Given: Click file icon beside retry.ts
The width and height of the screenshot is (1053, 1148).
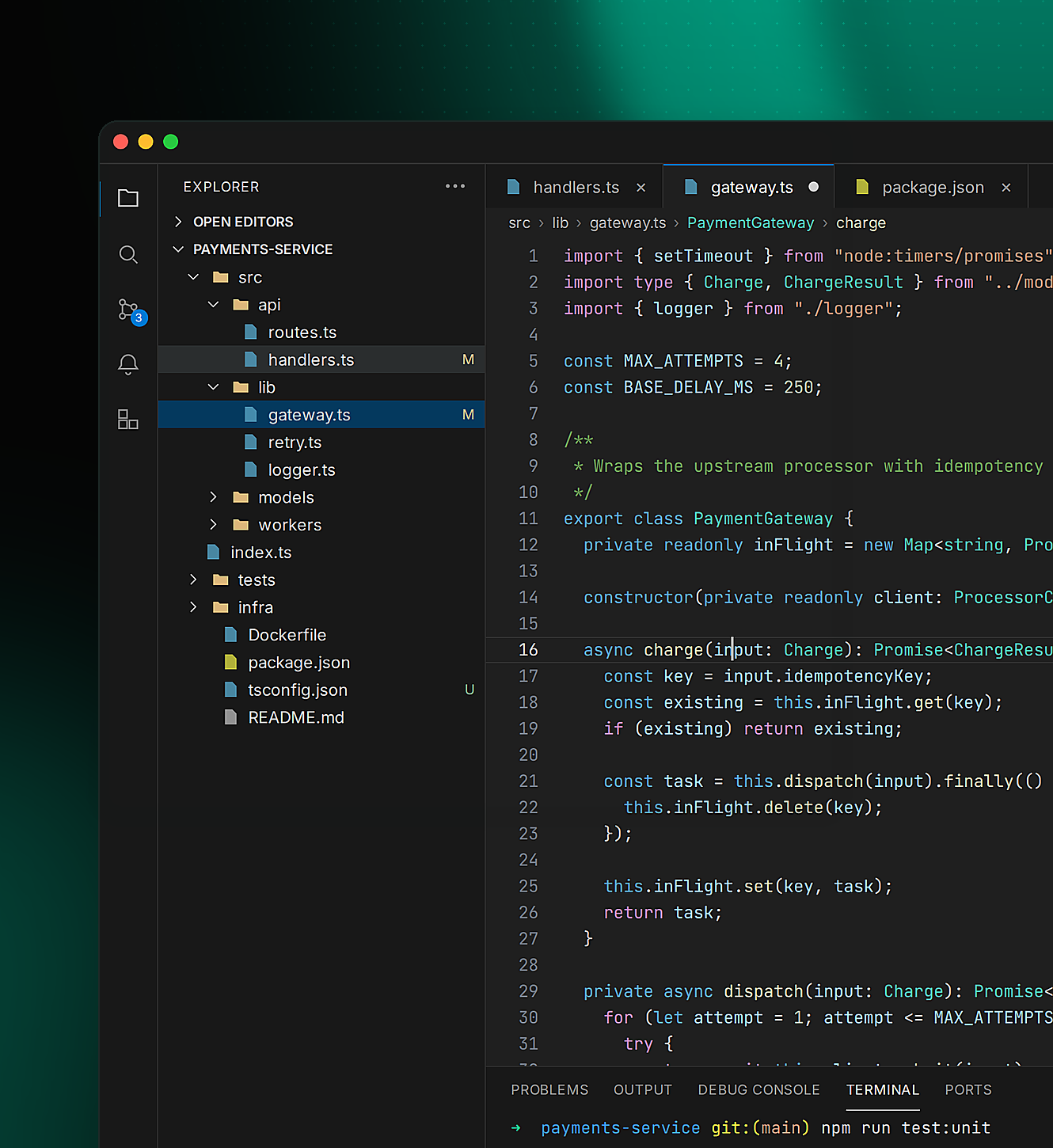Looking at the screenshot, I should click(251, 442).
